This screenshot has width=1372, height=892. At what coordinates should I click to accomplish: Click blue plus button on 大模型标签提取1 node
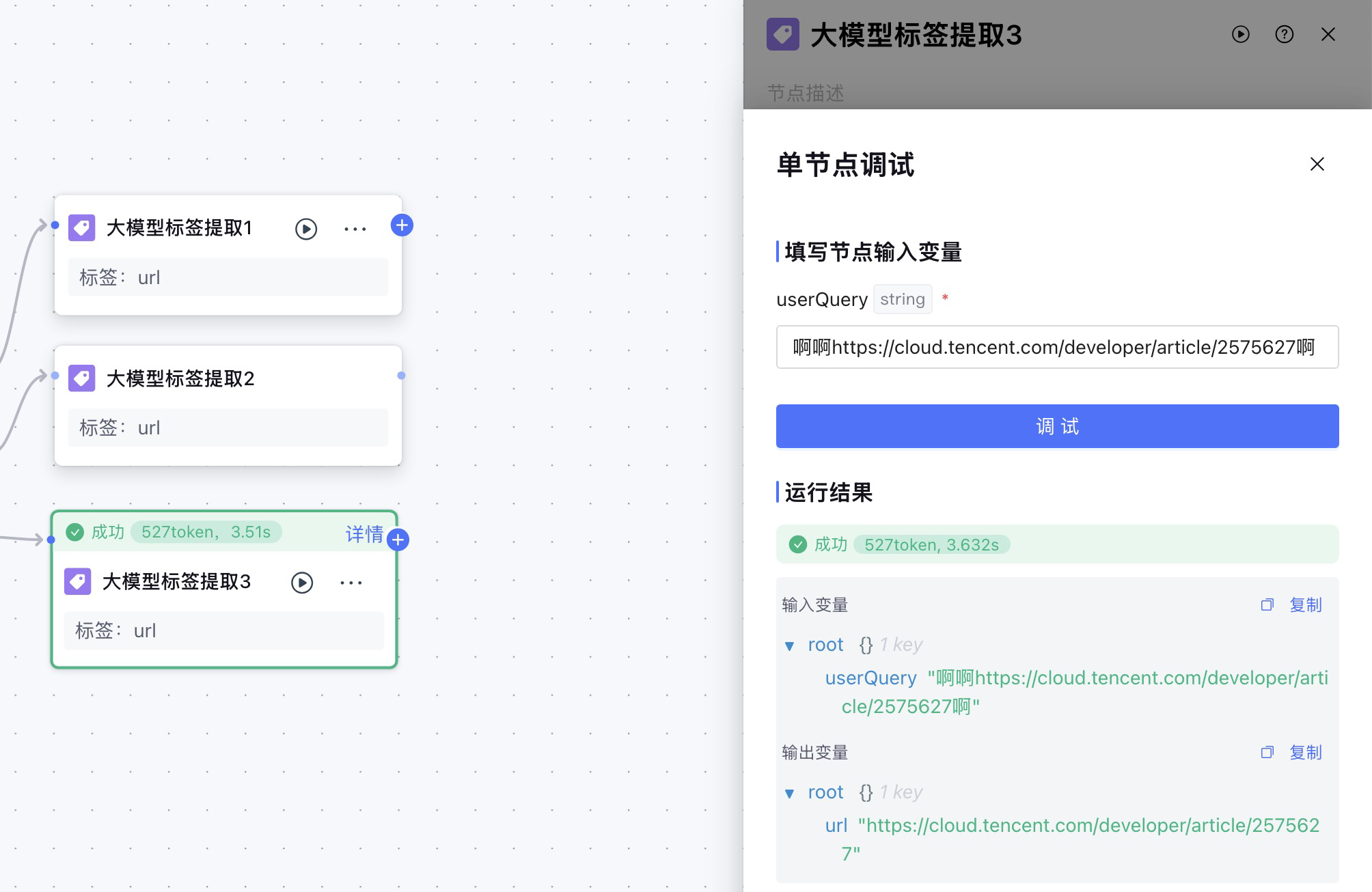pos(402,225)
